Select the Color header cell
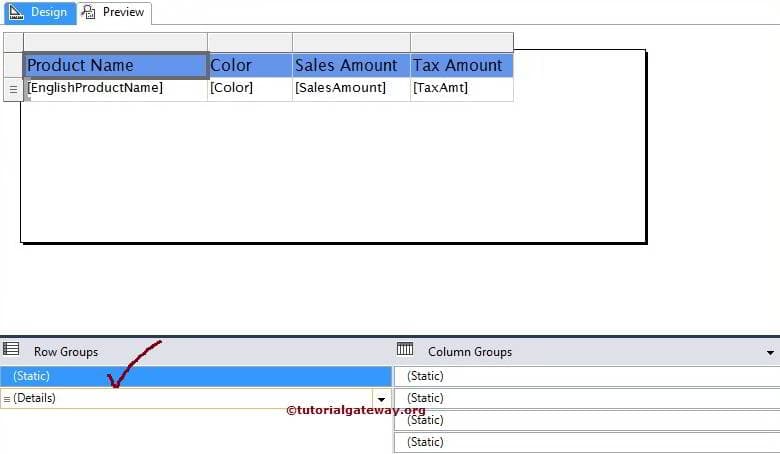 250,65
